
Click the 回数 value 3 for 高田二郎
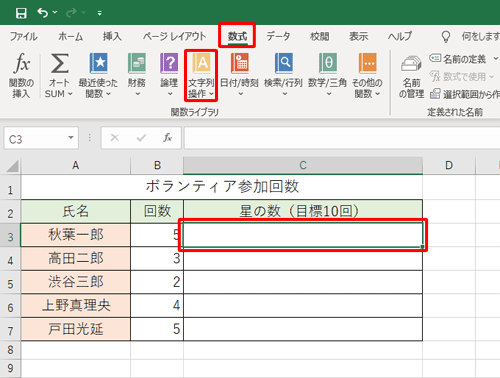point(157,259)
